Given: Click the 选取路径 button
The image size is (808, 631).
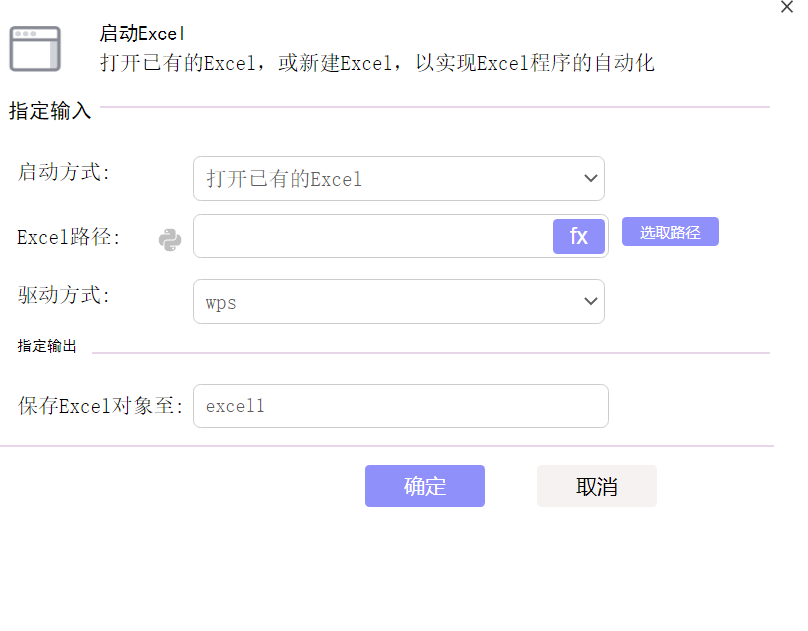Looking at the screenshot, I should (x=670, y=232).
